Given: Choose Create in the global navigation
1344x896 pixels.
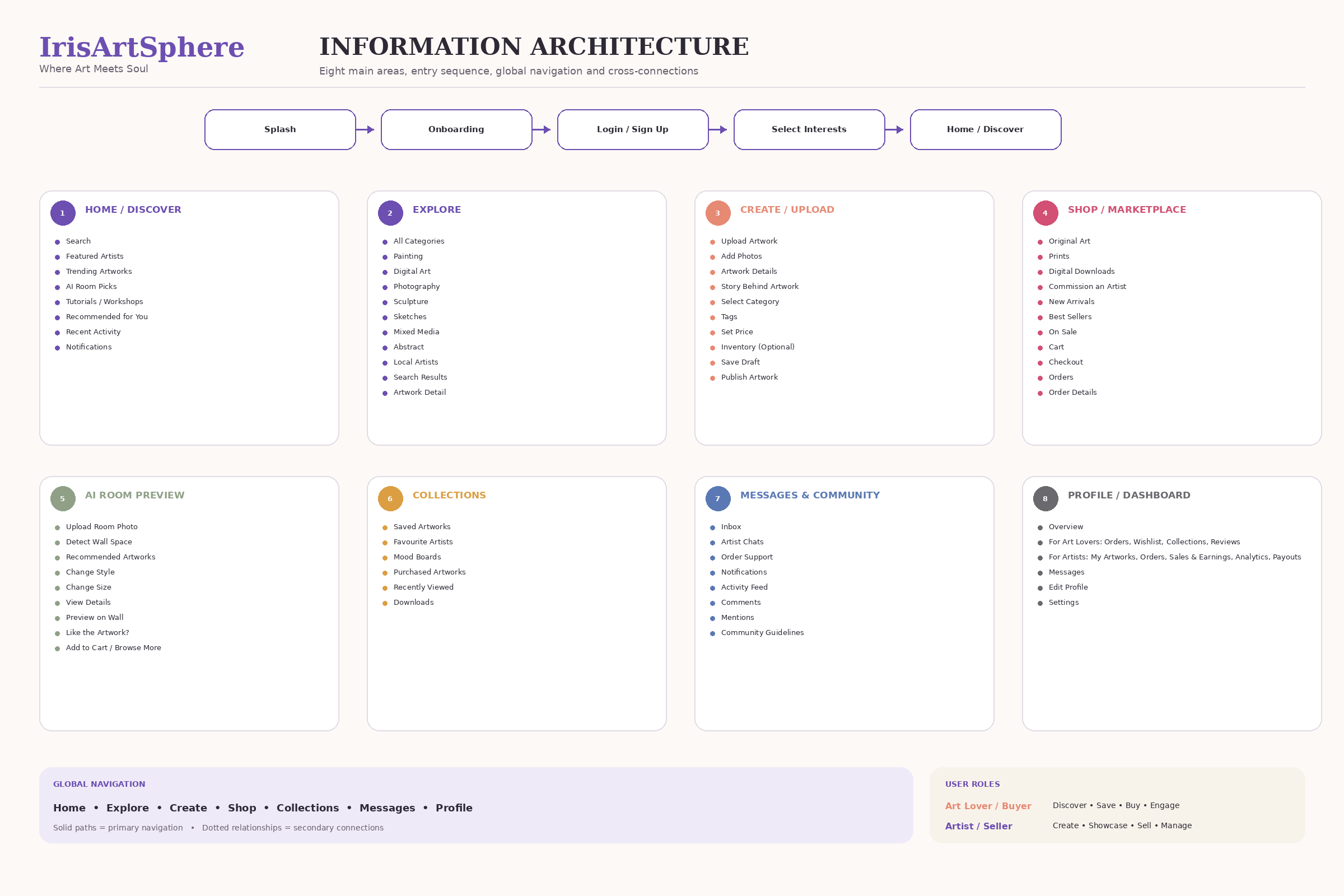Looking at the screenshot, I should click(x=189, y=808).
